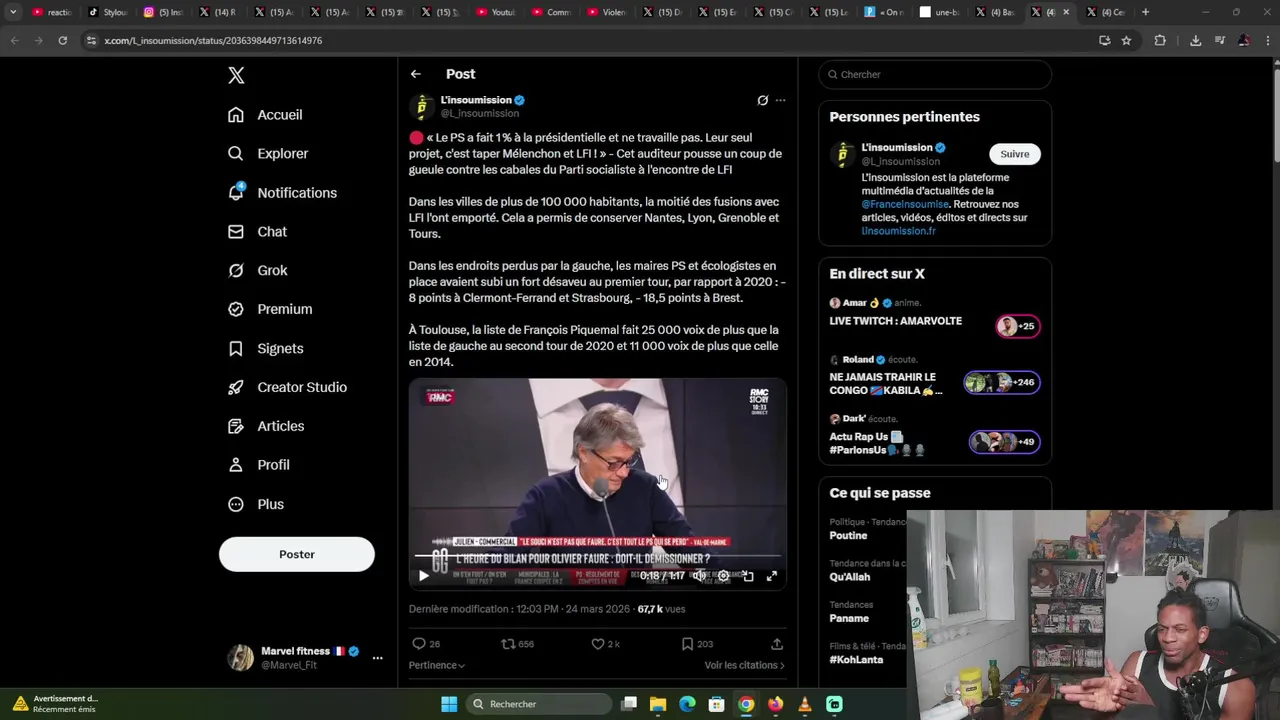Toggle picture-in-picture for video
The width and height of the screenshot is (1280, 720).
(748, 576)
